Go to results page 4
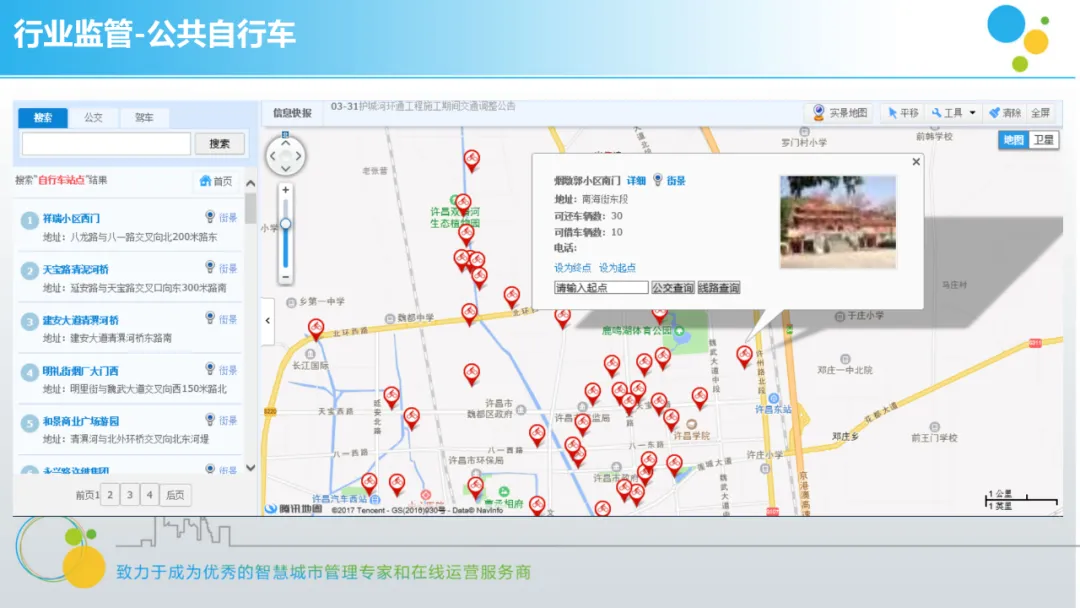 coord(149,494)
